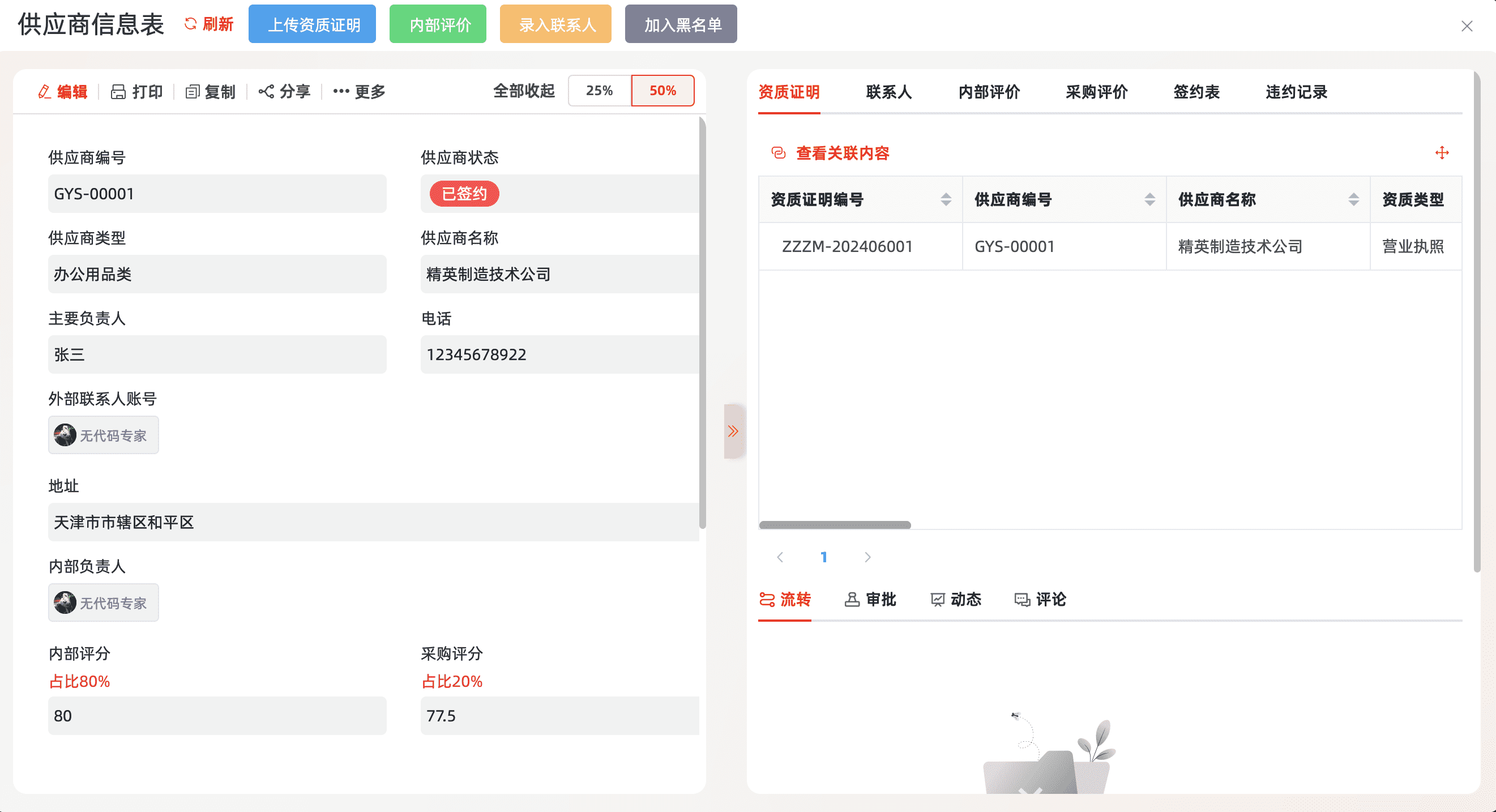
Task: Click the print icon
Action: (118, 92)
